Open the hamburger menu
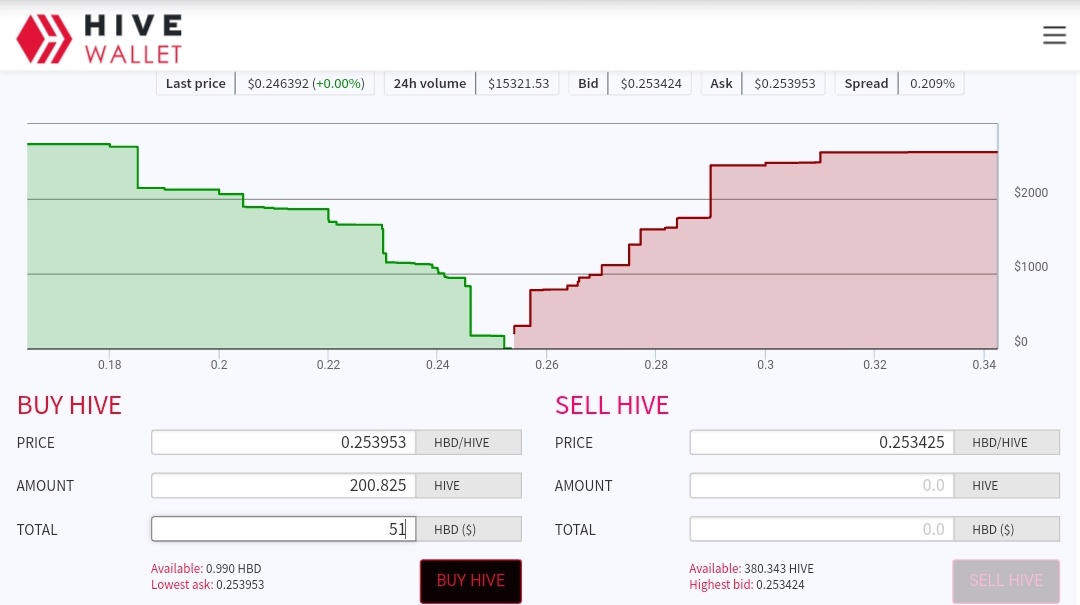Screen dimensions: 1080x605 point(1054,35)
